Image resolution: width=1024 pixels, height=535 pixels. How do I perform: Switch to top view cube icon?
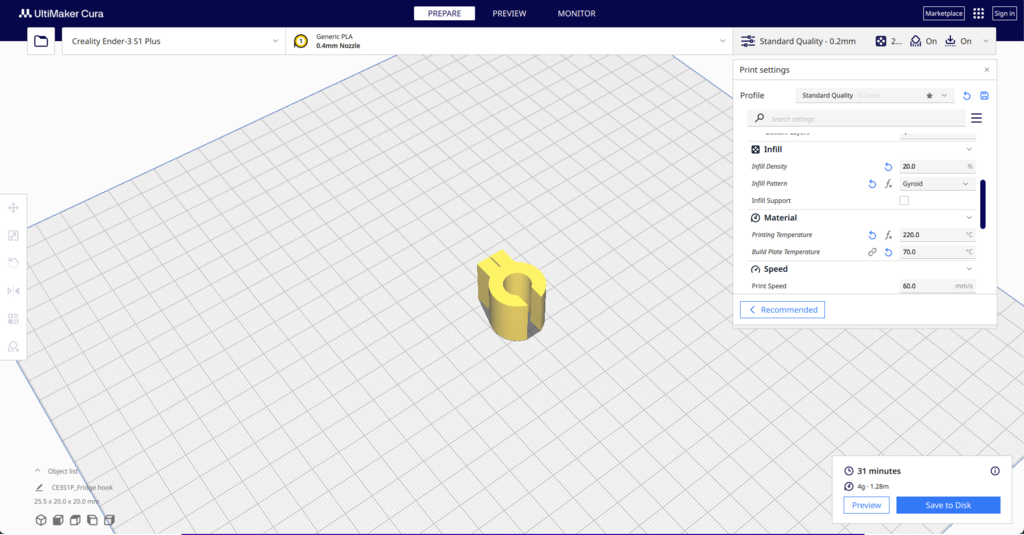tap(75, 520)
